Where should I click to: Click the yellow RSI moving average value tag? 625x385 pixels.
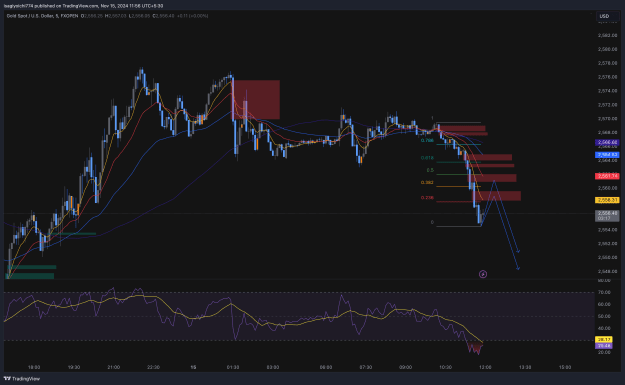604,340
